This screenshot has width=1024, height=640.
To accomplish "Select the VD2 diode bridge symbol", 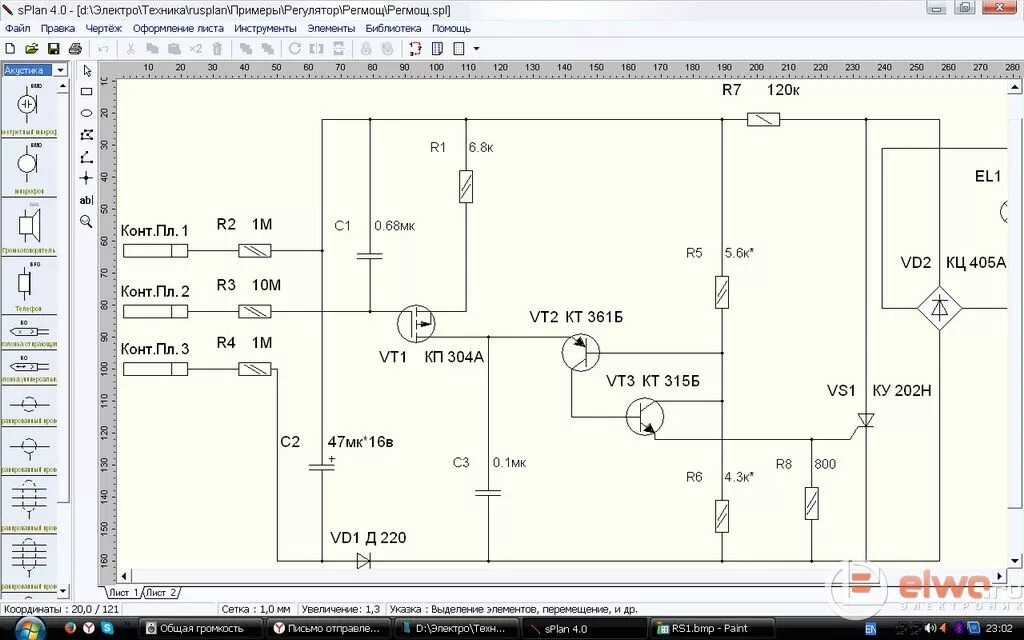I will point(939,308).
